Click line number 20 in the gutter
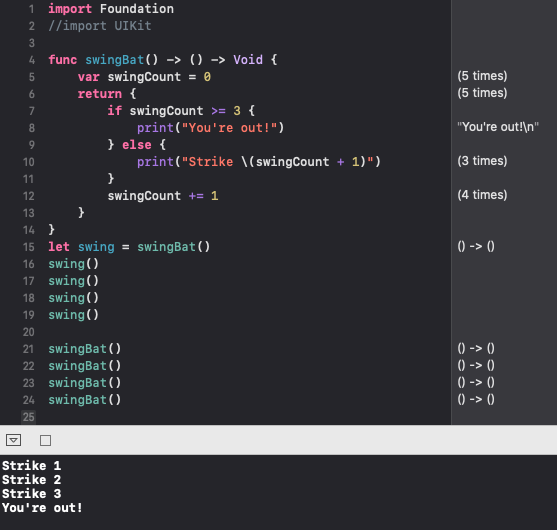This screenshot has width=557, height=530. pos(28,332)
